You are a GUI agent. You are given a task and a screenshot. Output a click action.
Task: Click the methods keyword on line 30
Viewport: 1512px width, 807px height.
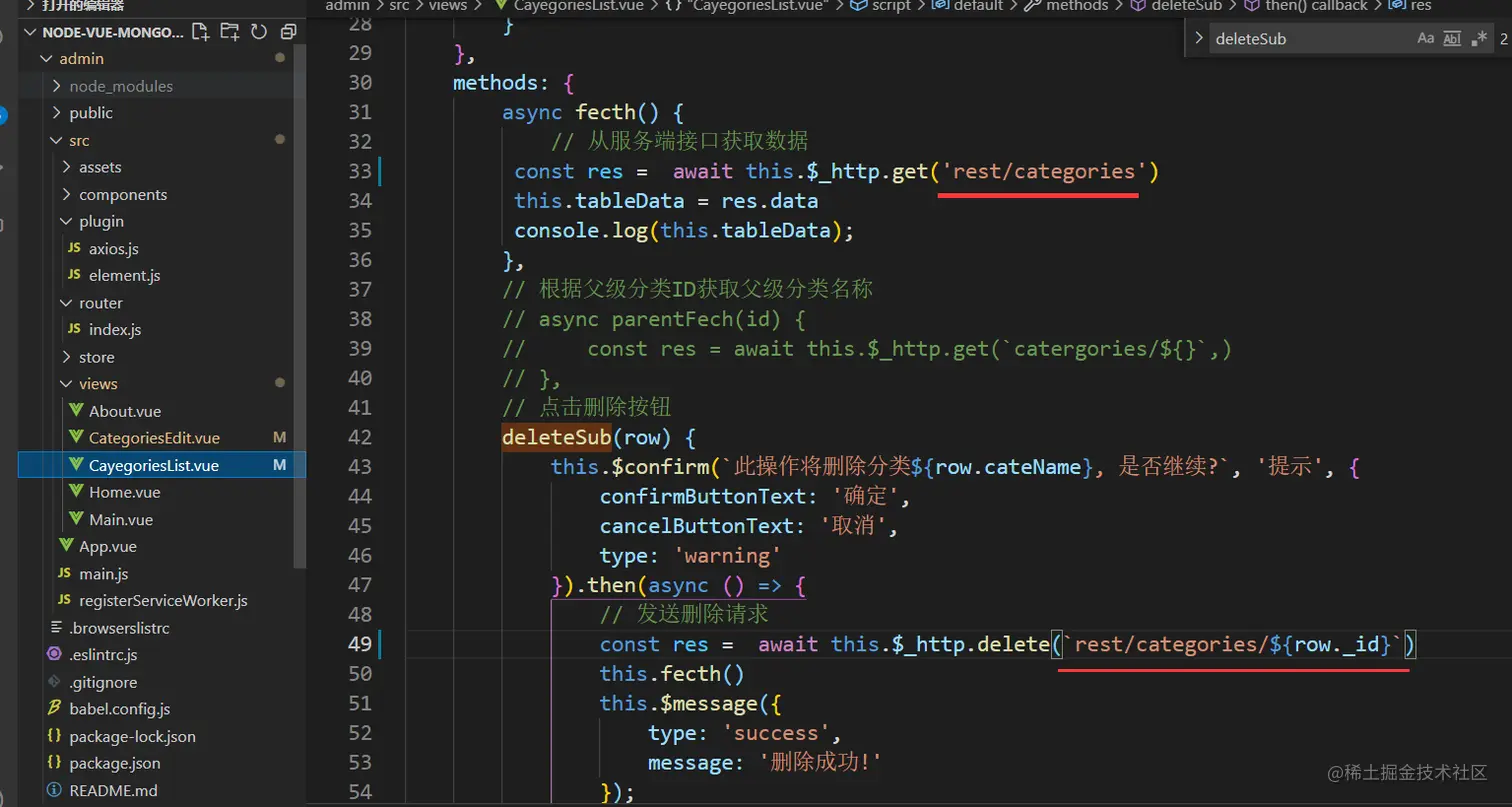(x=496, y=82)
